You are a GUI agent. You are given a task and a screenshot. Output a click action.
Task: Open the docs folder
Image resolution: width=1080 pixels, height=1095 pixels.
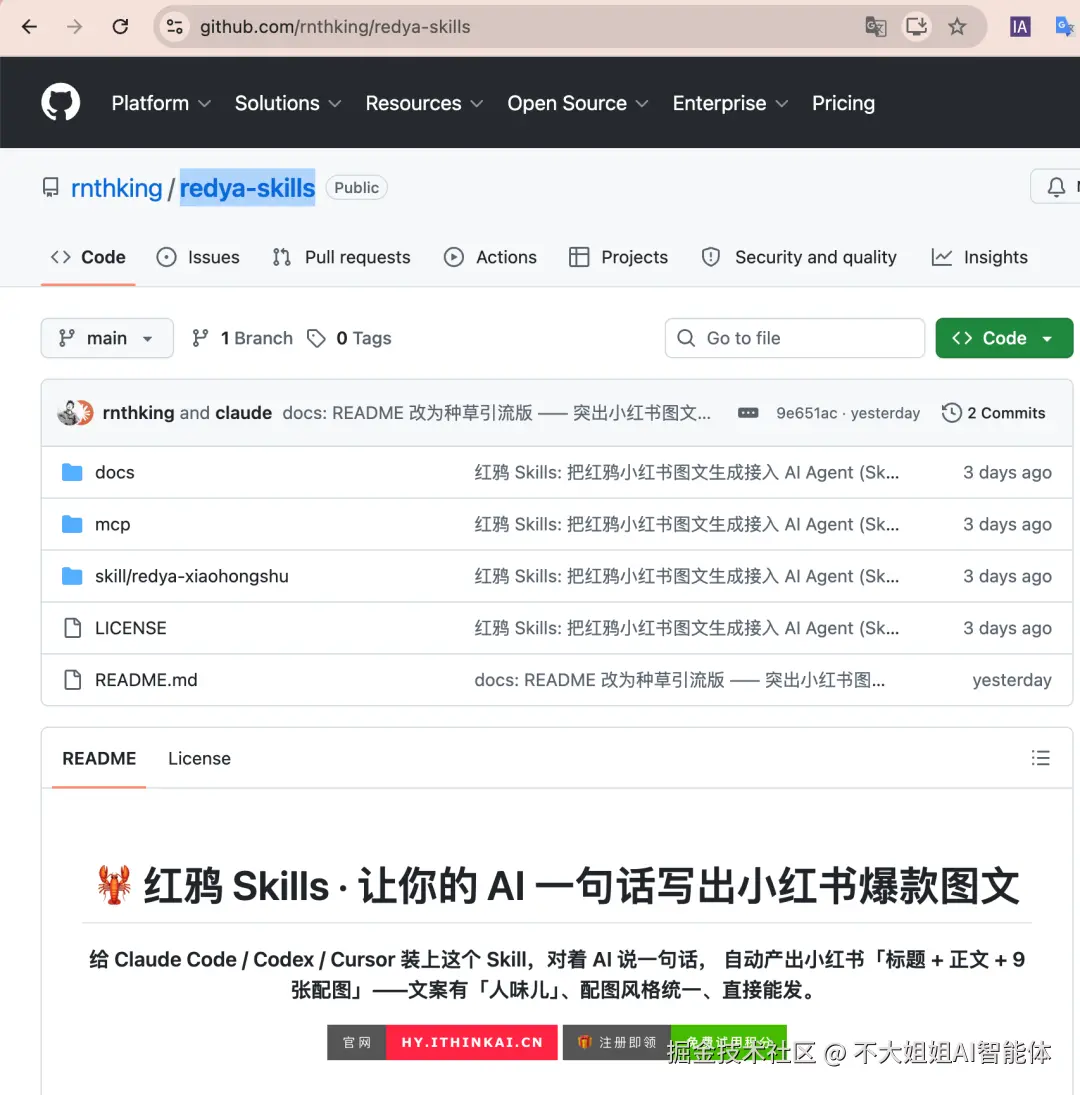[x=114, y=473]
